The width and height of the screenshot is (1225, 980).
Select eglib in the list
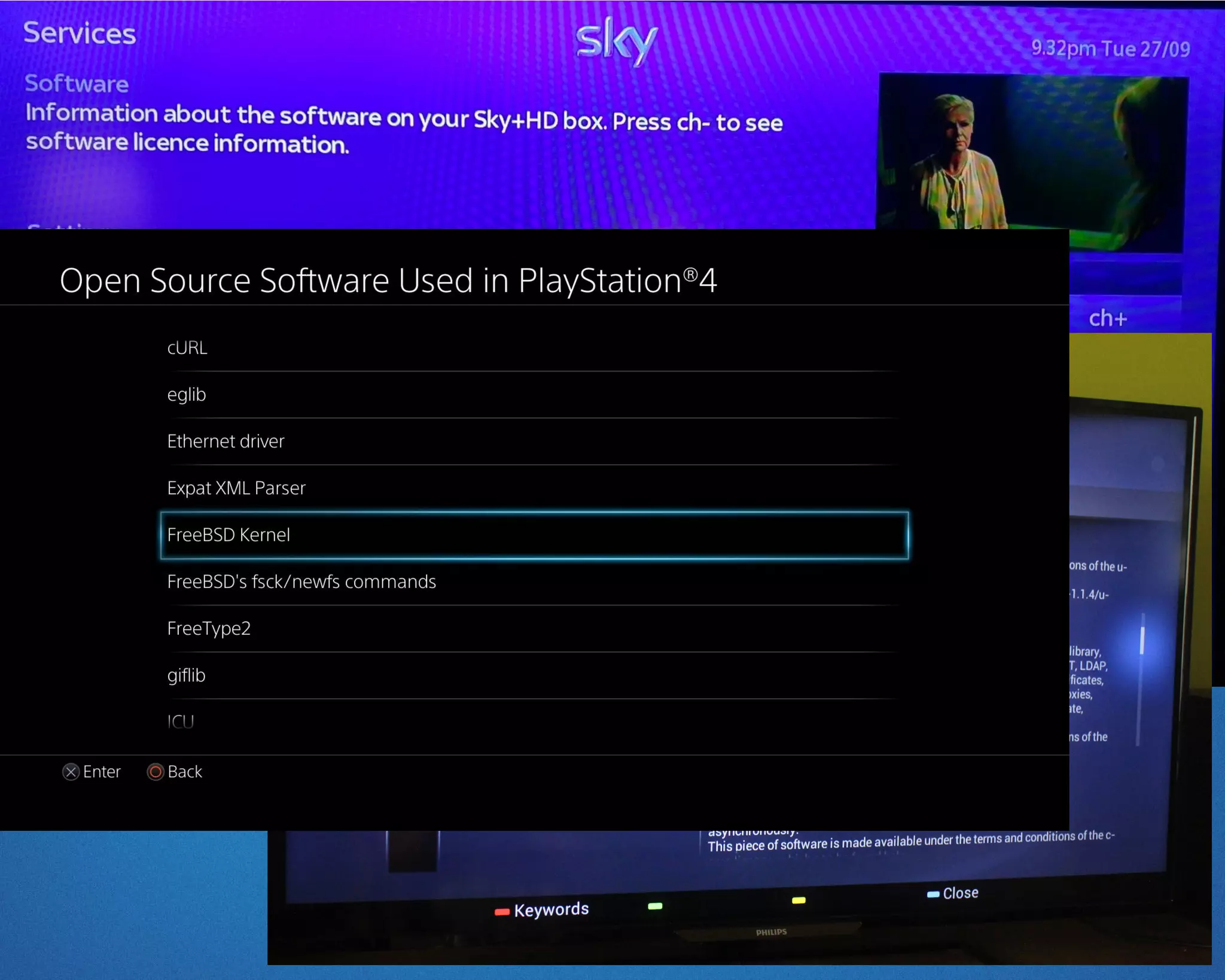[x=187, y=394]
